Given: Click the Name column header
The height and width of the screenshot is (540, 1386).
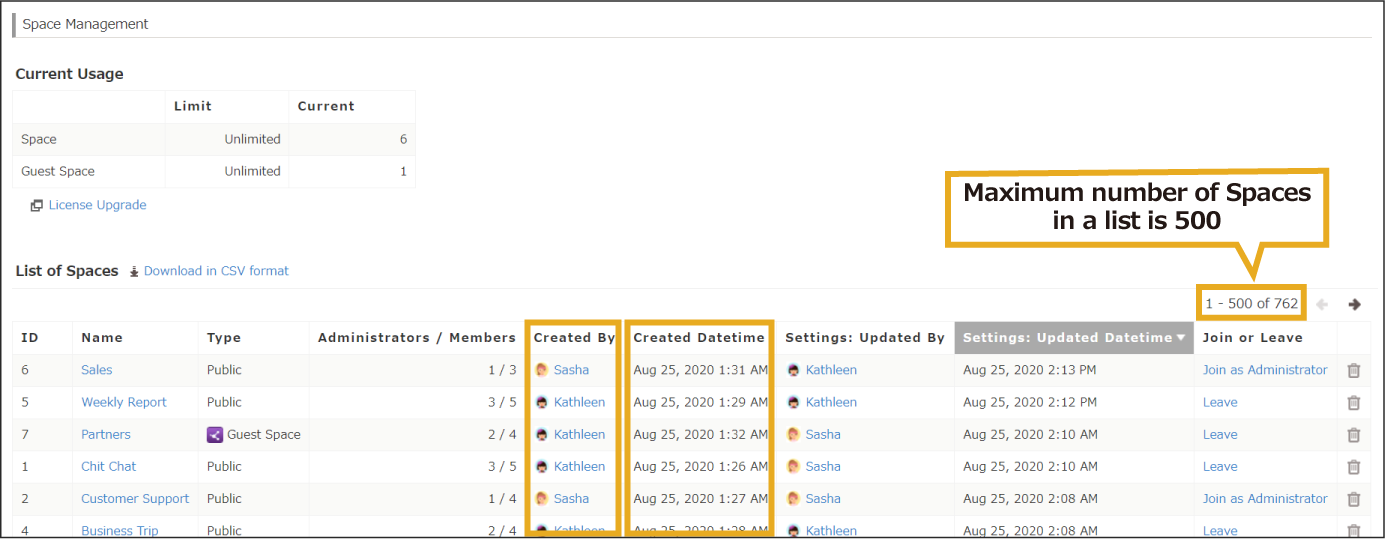Looking at the screenshot, I should click(x=102, y=338).
